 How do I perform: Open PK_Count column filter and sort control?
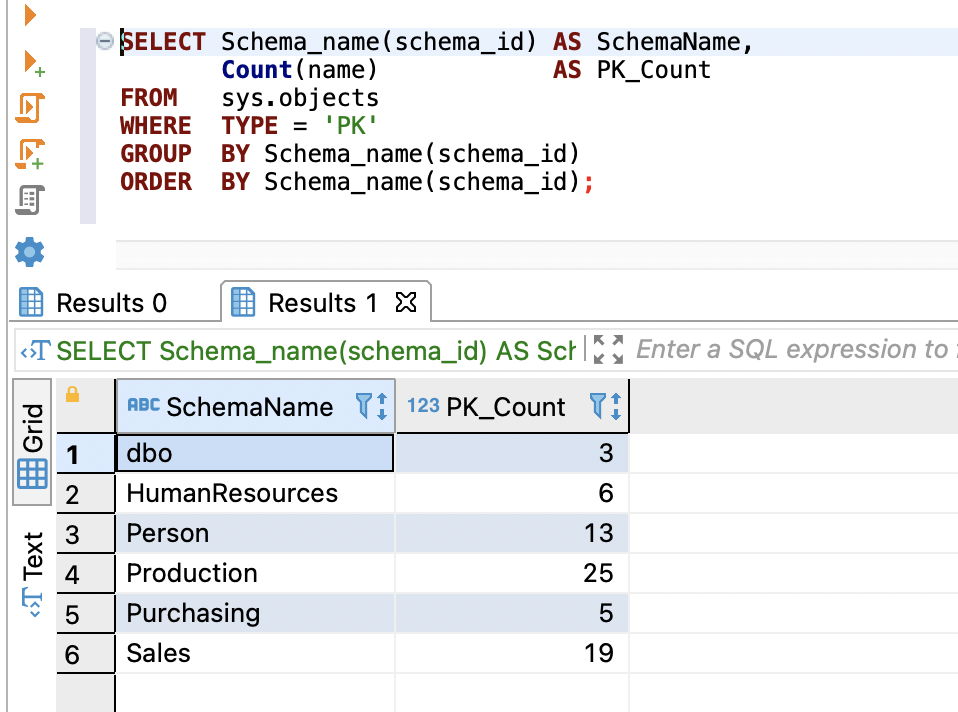click(606, 406)
